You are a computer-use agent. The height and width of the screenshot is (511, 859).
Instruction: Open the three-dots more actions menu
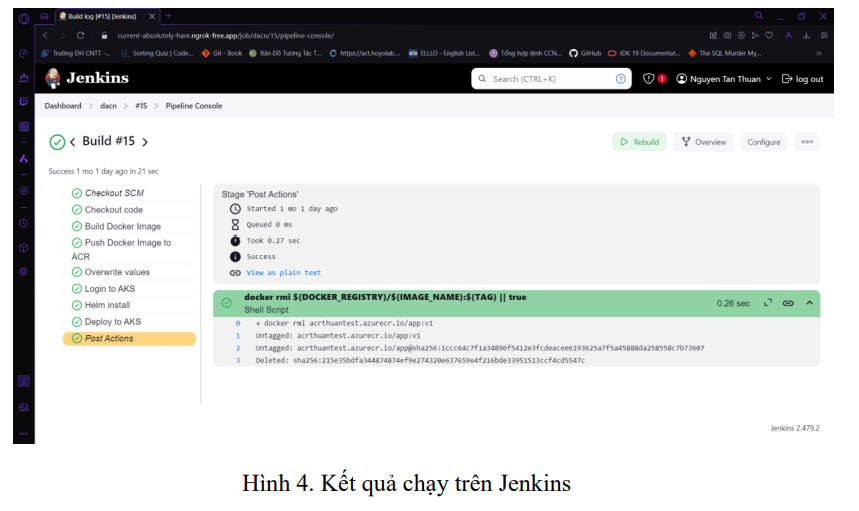(x=807, y=142)
